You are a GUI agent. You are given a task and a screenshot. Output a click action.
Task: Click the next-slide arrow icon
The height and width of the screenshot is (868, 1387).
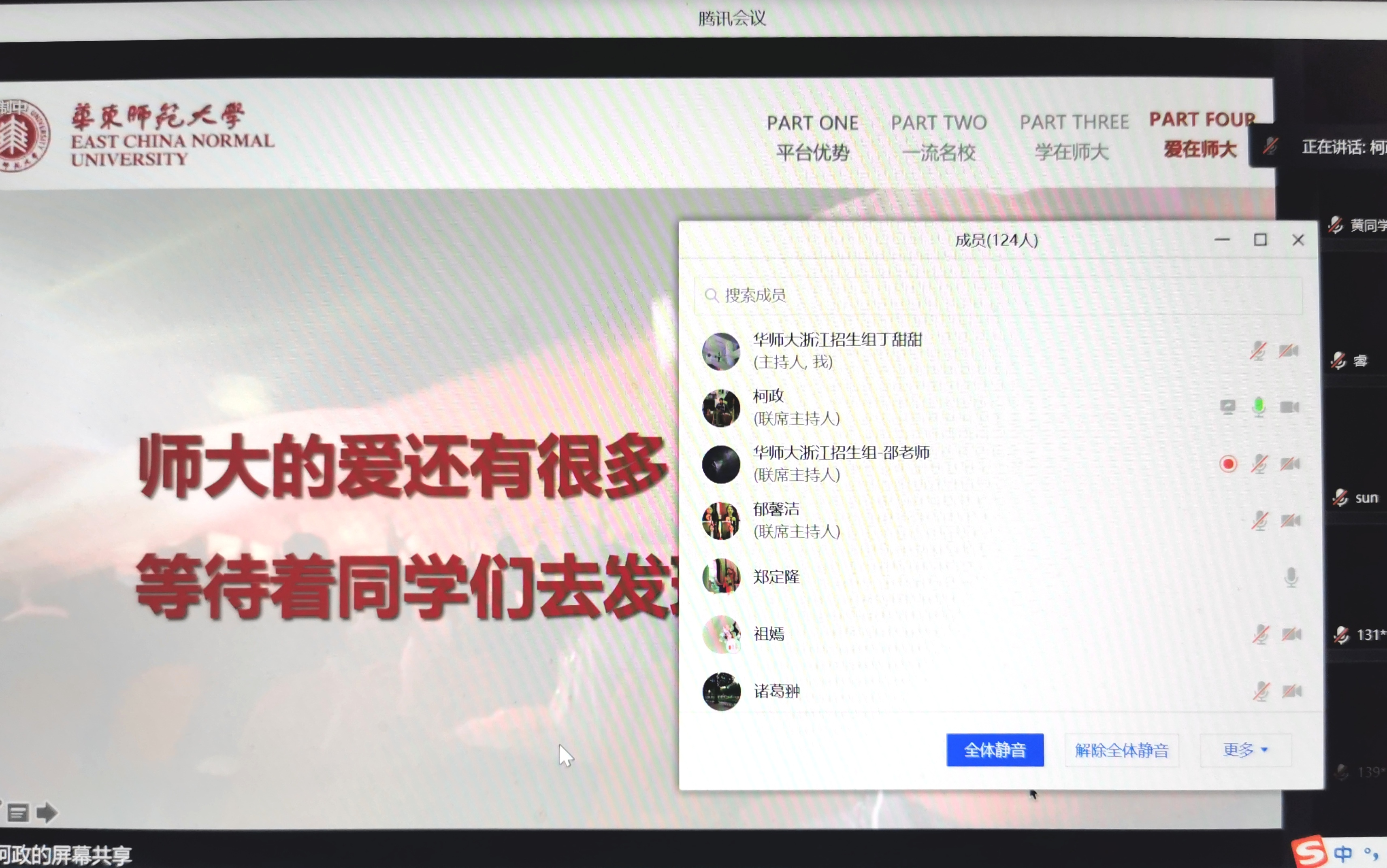[x=47, y=812]
